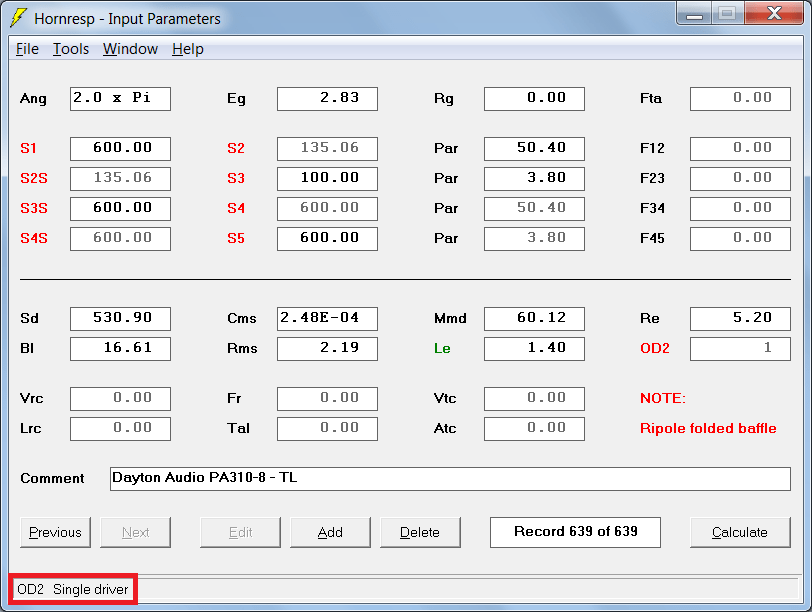Select the Bl field showing 16.61
812x612 pixels.
pyautogui.click(x=120, y=348)
